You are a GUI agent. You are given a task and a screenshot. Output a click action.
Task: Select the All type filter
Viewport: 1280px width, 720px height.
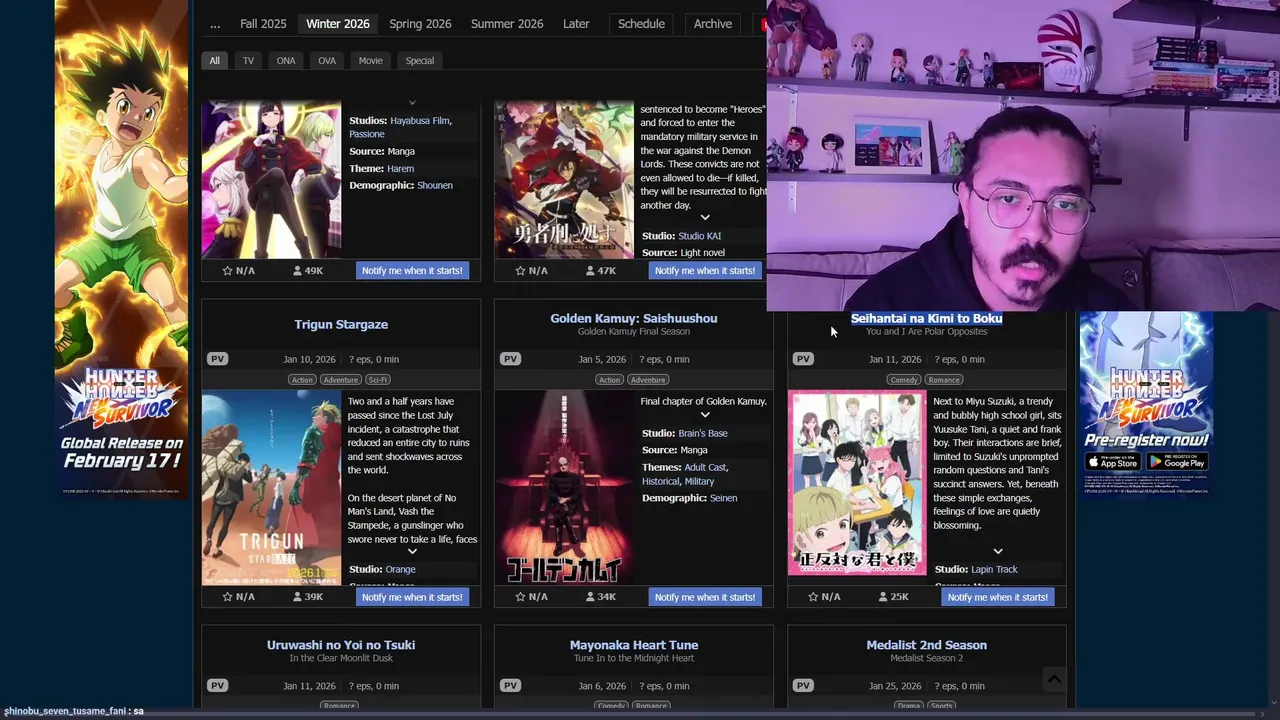(x=214, y=61)
